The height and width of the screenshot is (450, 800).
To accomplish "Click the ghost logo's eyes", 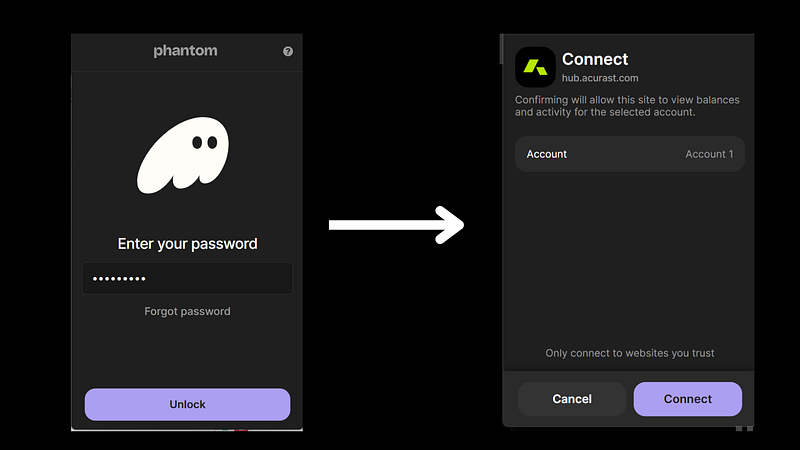I will pos(204,143).
